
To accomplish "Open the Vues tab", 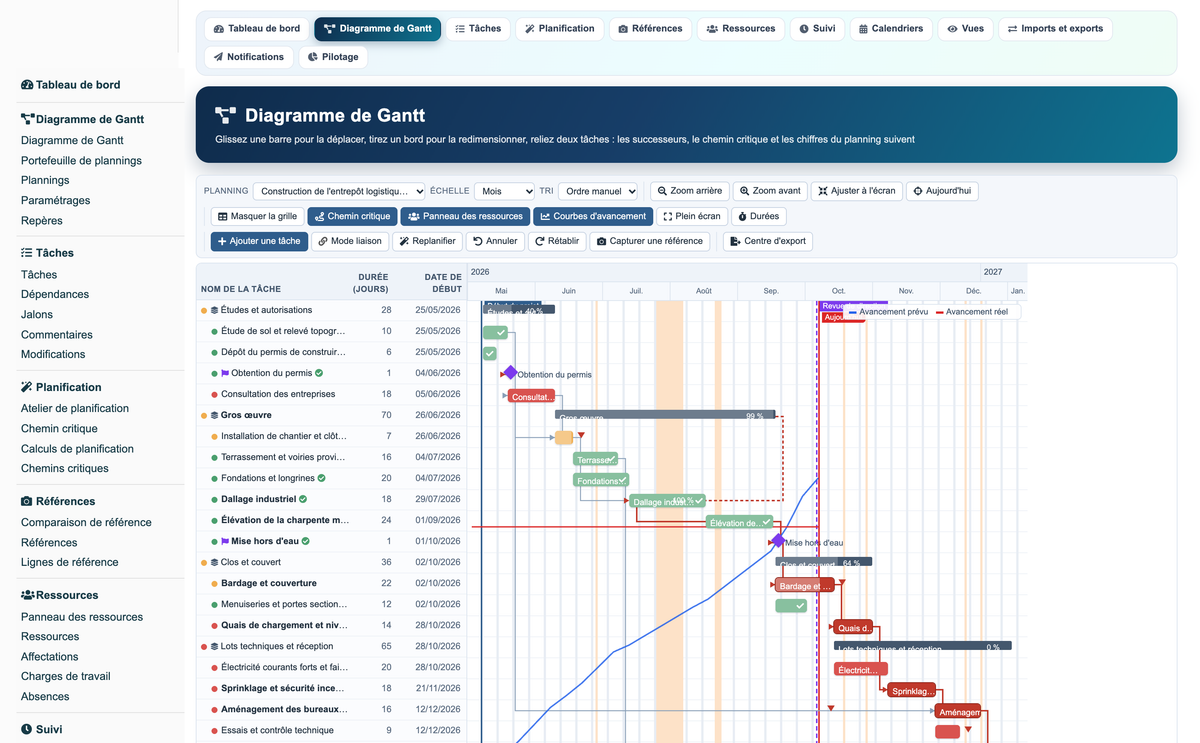I will click(x=965, y=29).
